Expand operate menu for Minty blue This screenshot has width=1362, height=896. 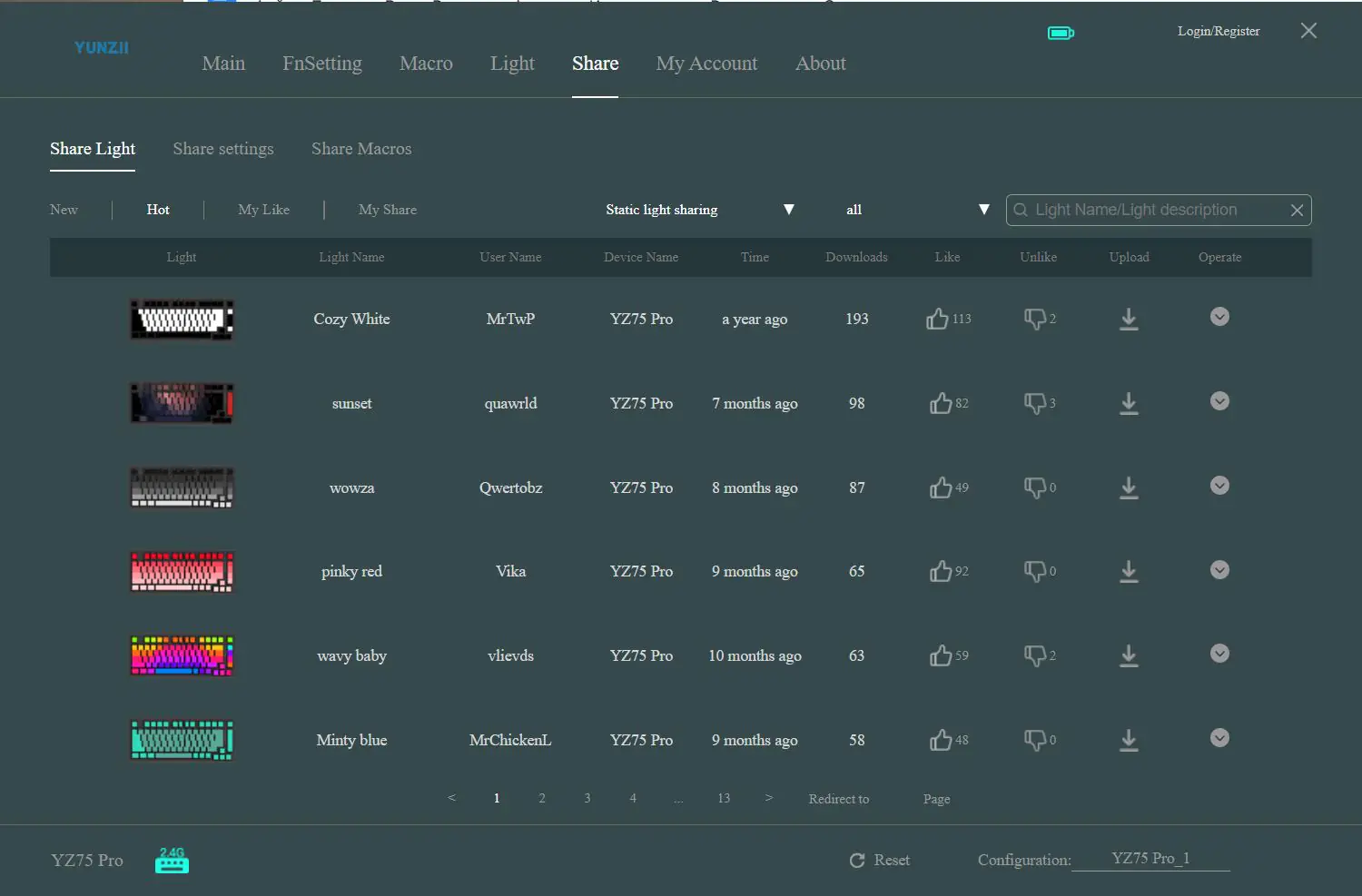click(1219, 738)
